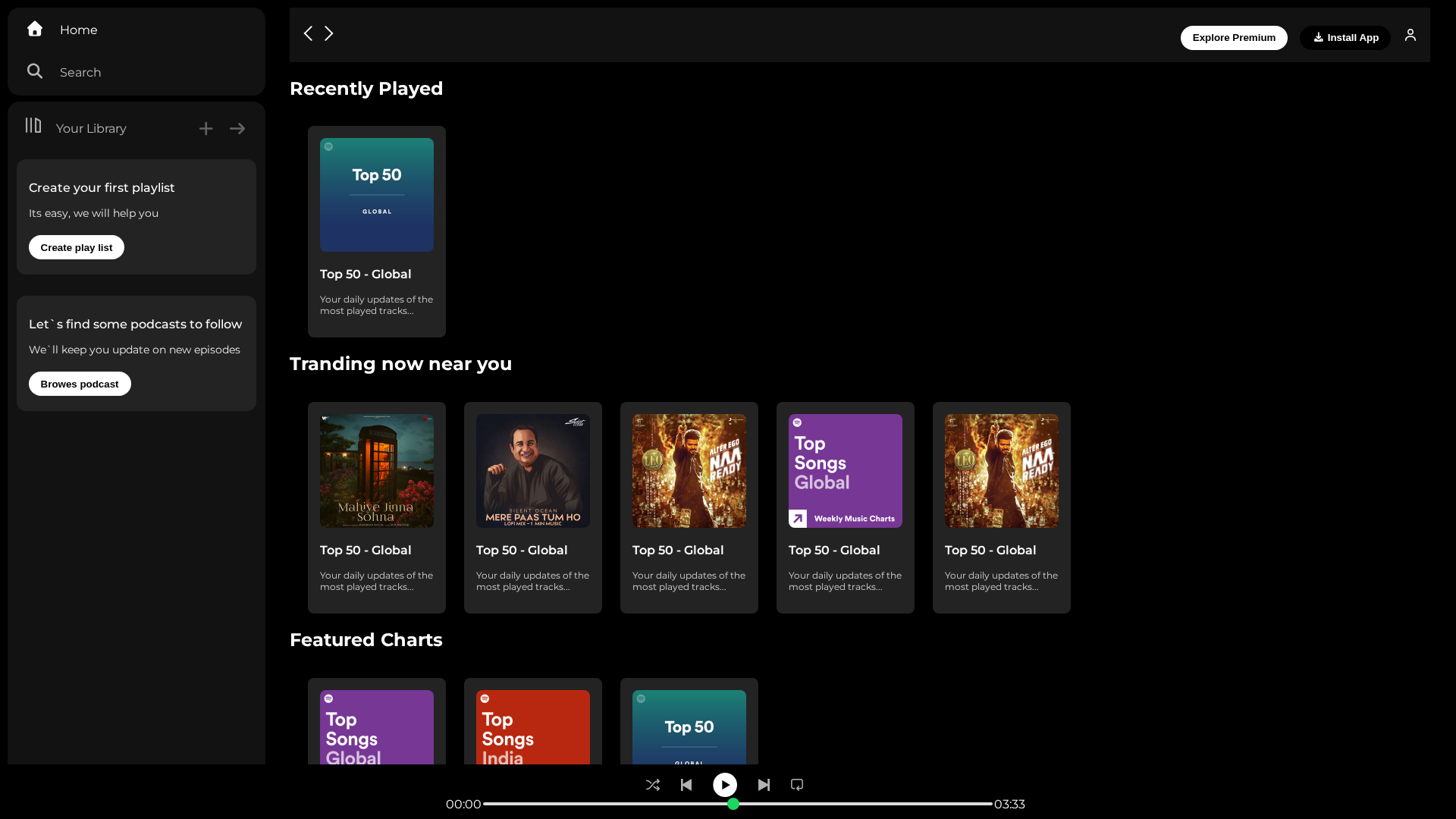Select the Search menu label
The image size is (1456, 819).
(x=80, y=72)
